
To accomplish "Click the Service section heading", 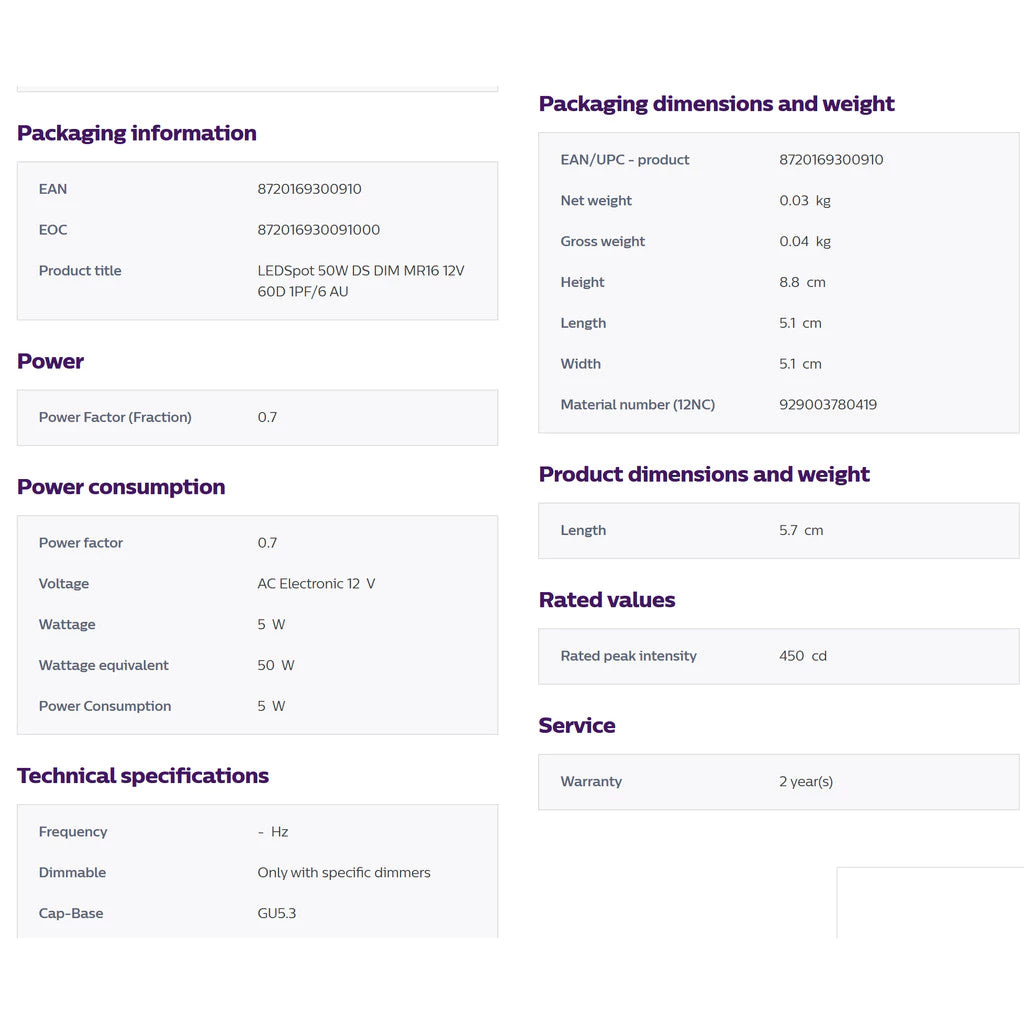I will pyautogui.click(x=577, y=726).
